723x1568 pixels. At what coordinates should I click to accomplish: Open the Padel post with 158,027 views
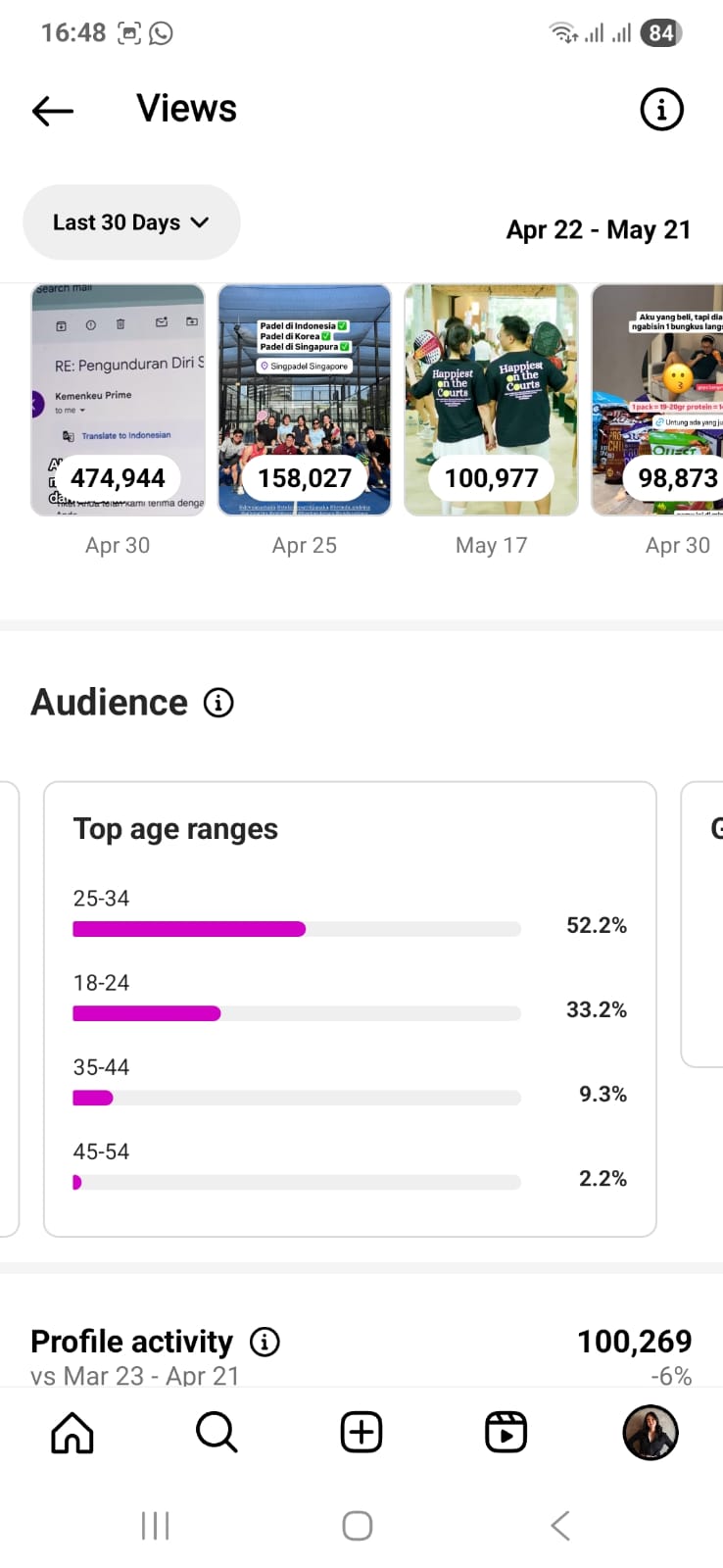[305, 400]
